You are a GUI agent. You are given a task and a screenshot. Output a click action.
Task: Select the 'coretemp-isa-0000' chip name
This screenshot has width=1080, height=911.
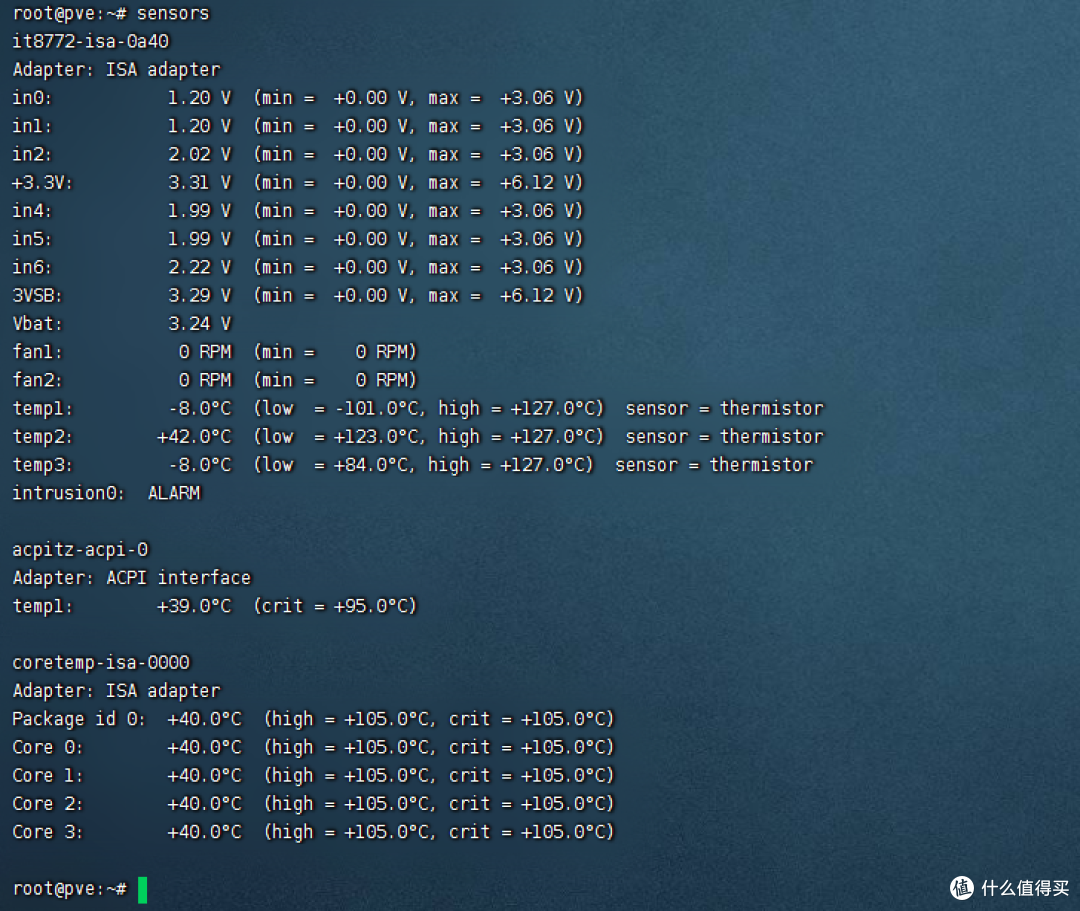point(101,662)
